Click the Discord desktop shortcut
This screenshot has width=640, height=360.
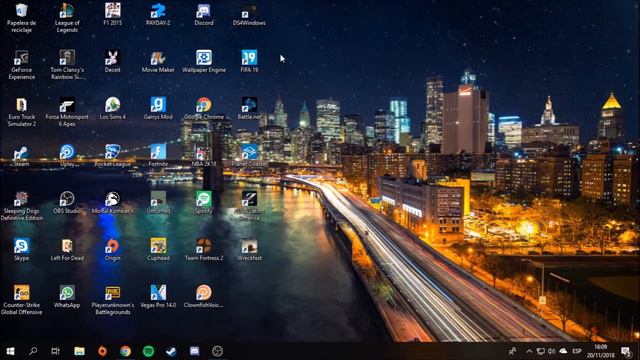click(x=204, y=14)
